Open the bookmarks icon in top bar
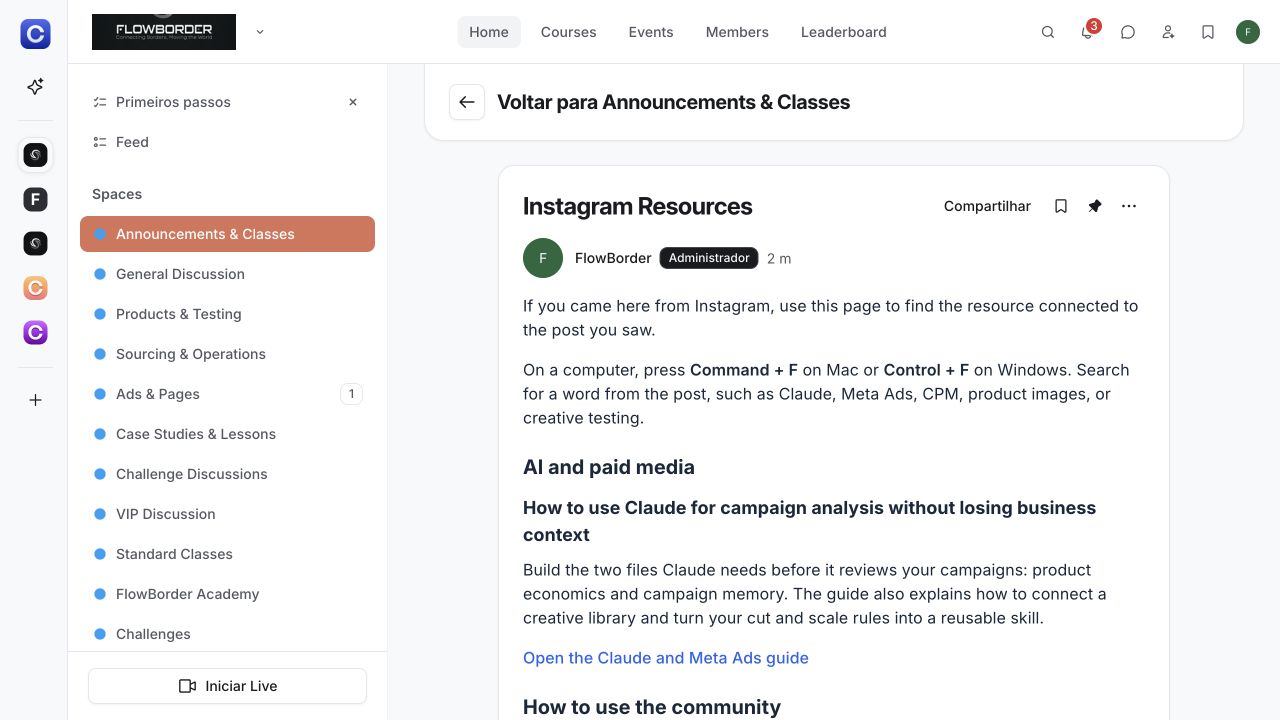The width and height of the screenshot is (1280, 720). pyautogui.click(x=1208, y=32)
